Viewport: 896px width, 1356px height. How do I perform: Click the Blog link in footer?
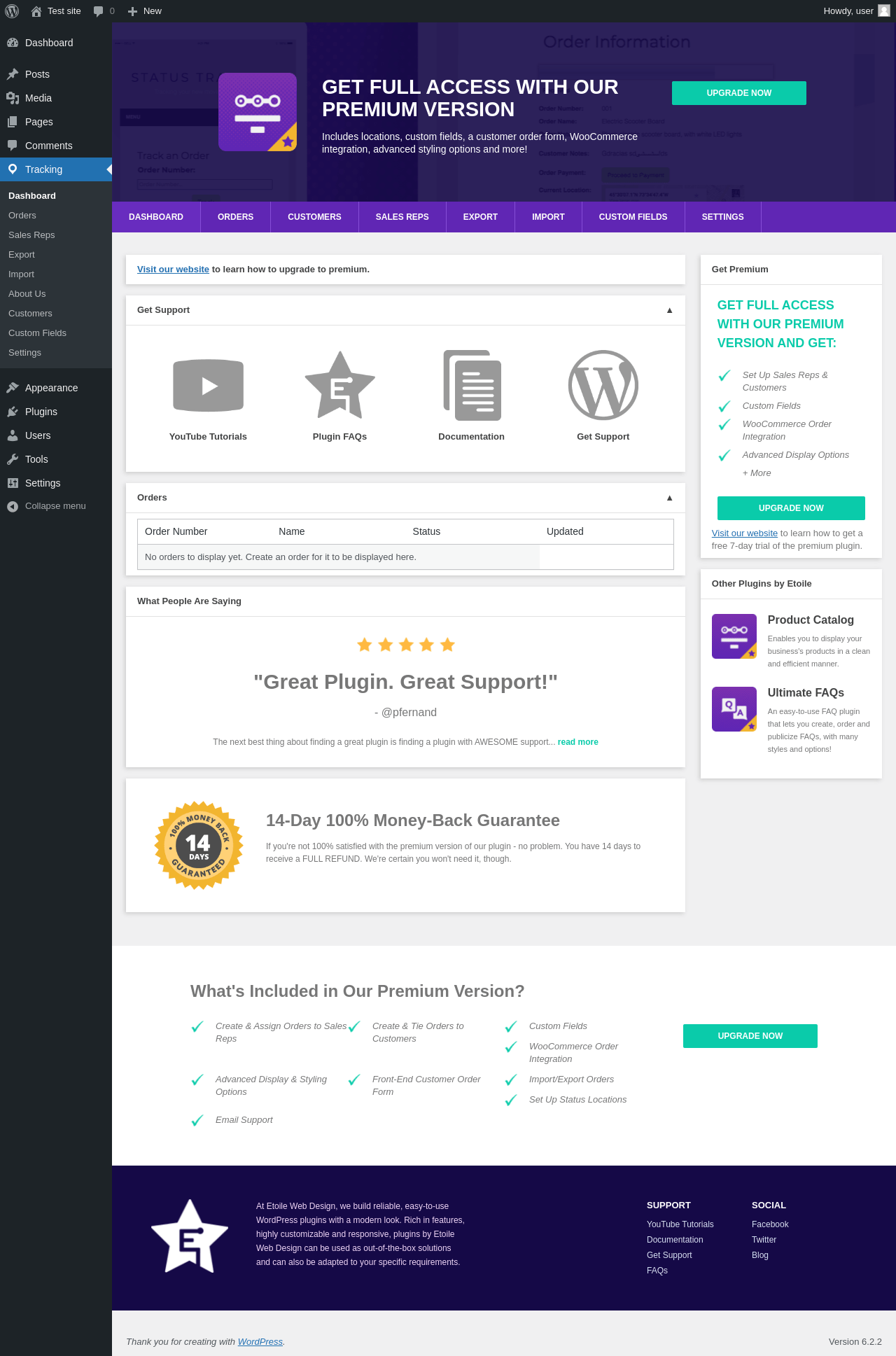click(760, 1255)
